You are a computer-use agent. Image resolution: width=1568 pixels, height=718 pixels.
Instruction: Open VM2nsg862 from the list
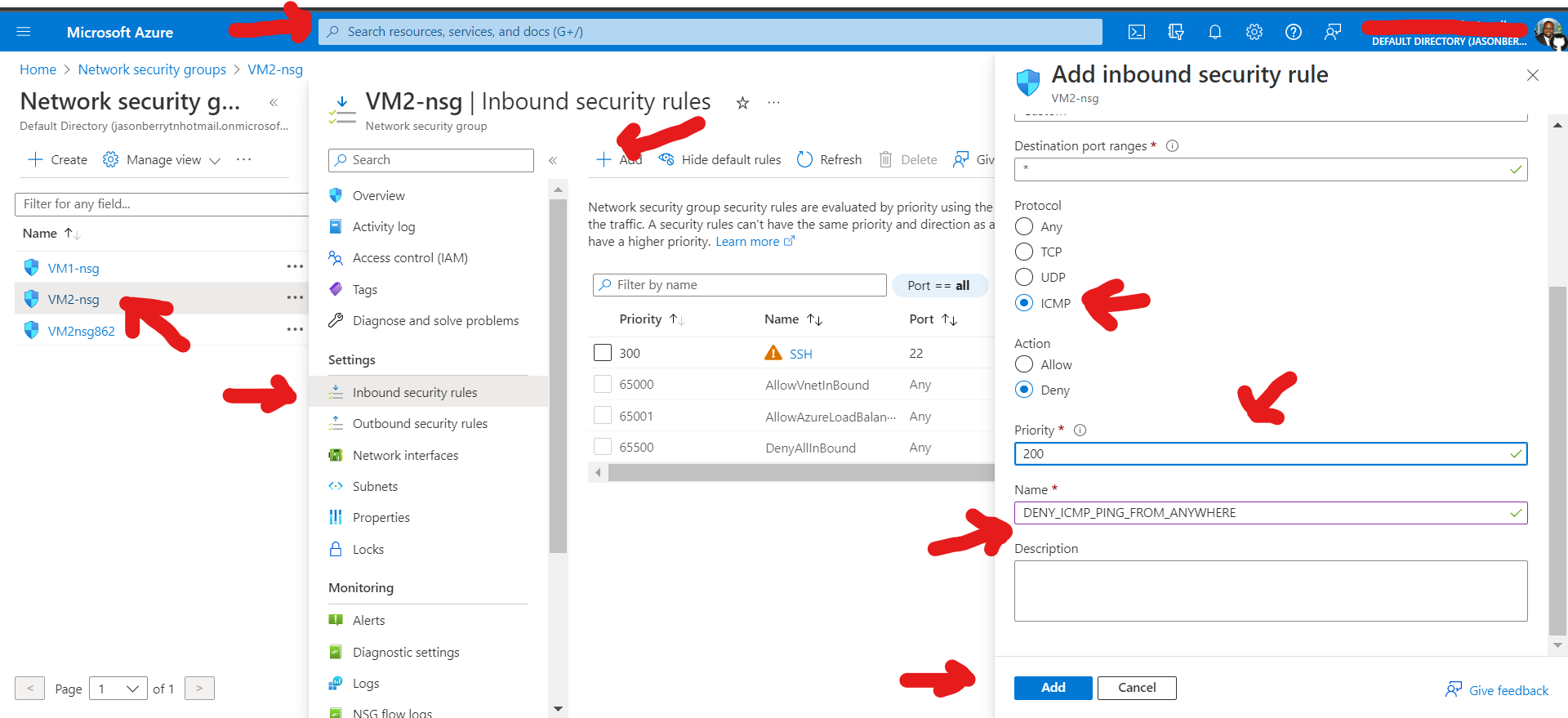[x=81, y=331]
